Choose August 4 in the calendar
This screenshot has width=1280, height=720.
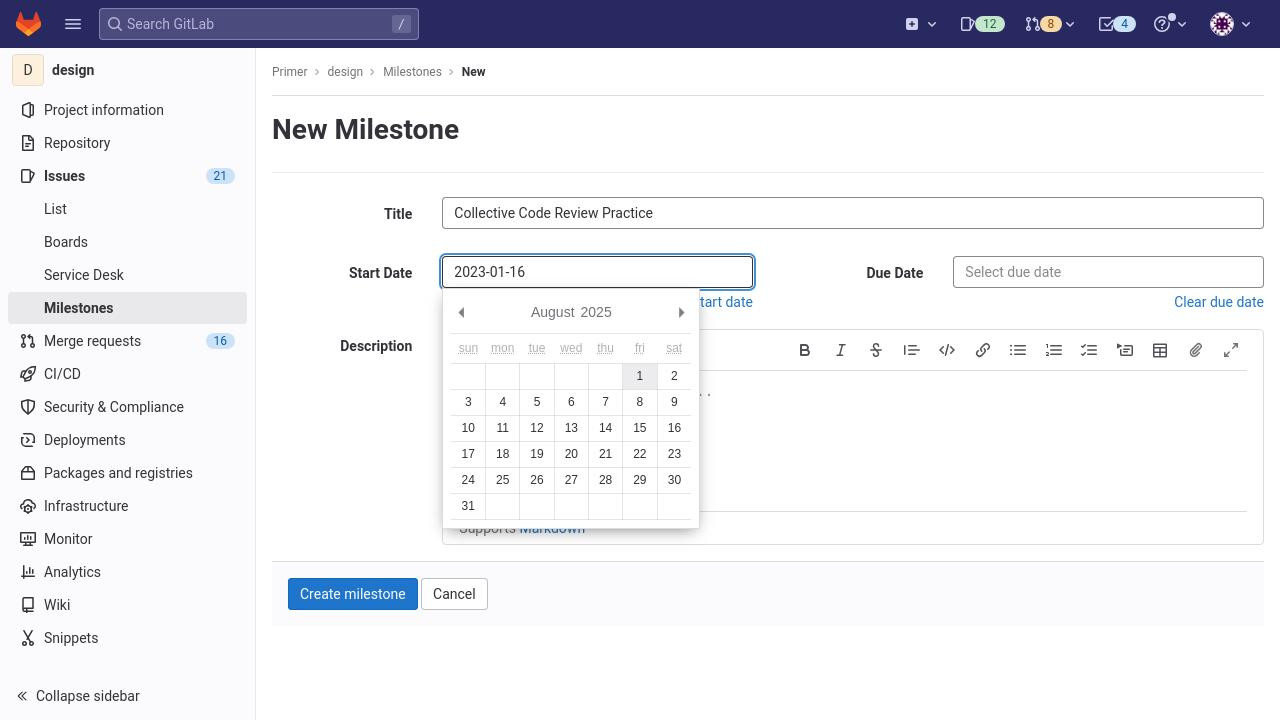(502, 402)
